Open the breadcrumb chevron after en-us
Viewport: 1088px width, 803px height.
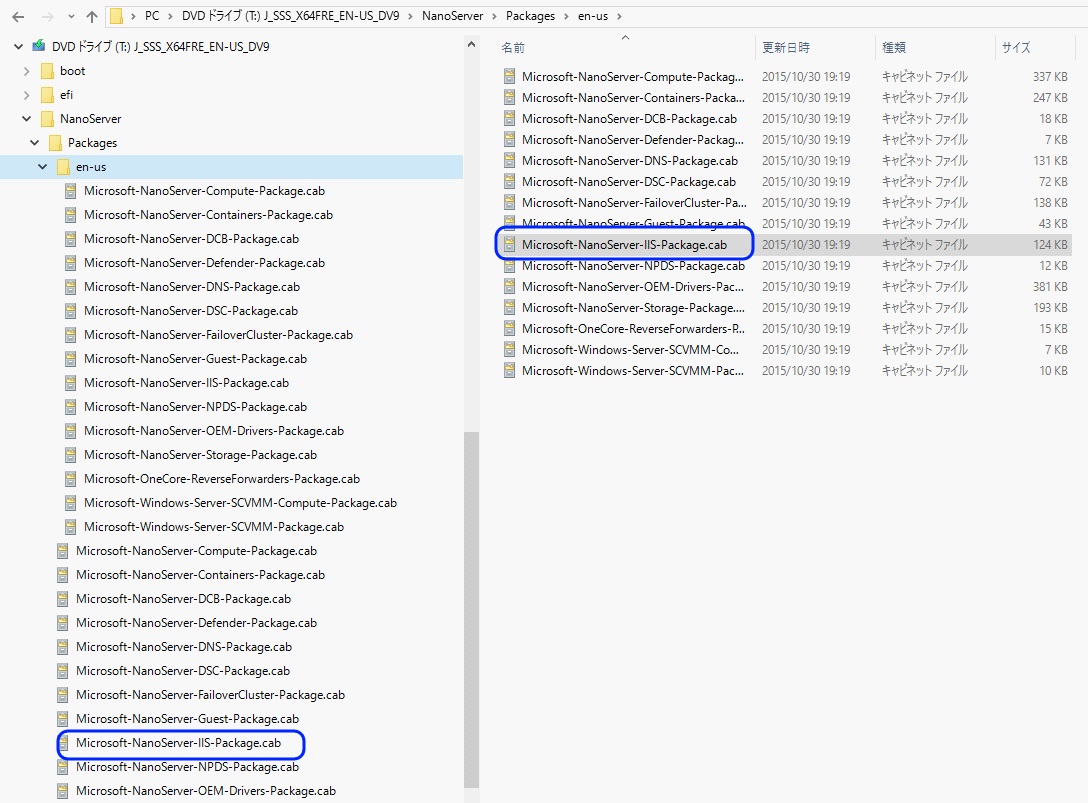pos(619,16)
